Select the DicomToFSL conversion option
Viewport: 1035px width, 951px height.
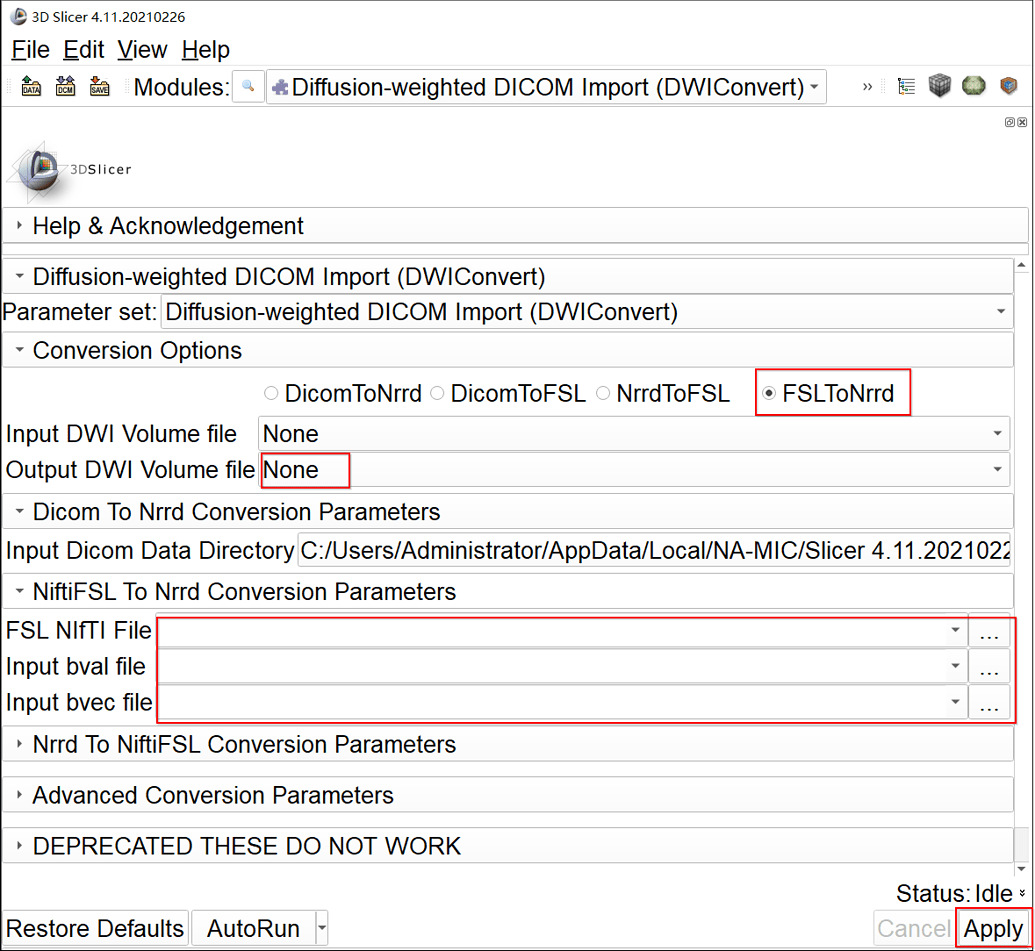click(x=437, y=394)
